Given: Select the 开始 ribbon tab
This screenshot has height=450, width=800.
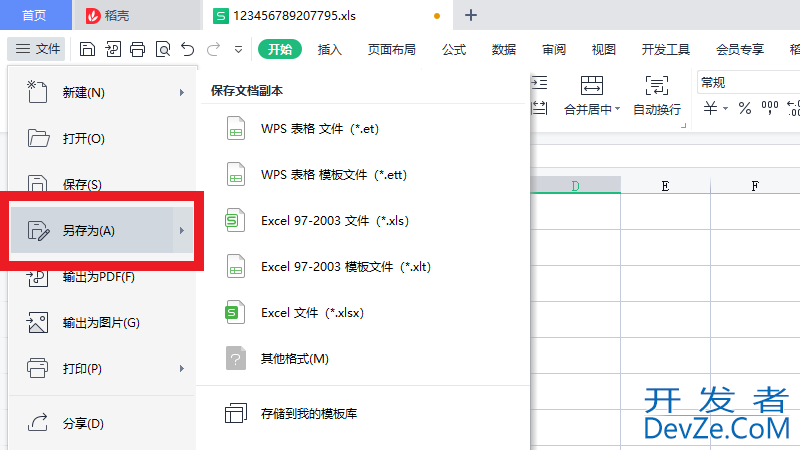Looking at the screenshot, I should pos(280,49).
